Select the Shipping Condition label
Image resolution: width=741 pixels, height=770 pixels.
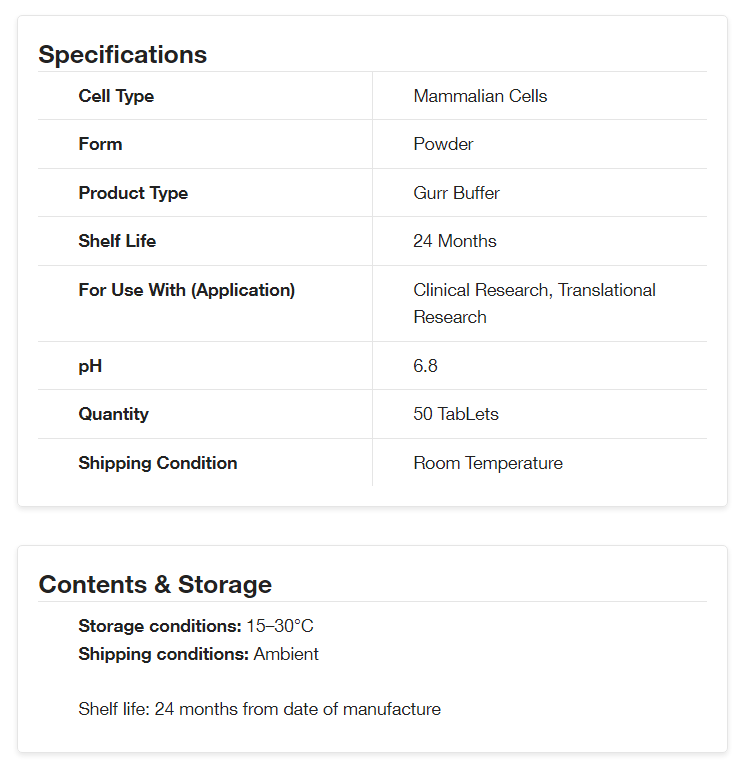[x=158, y=463]
